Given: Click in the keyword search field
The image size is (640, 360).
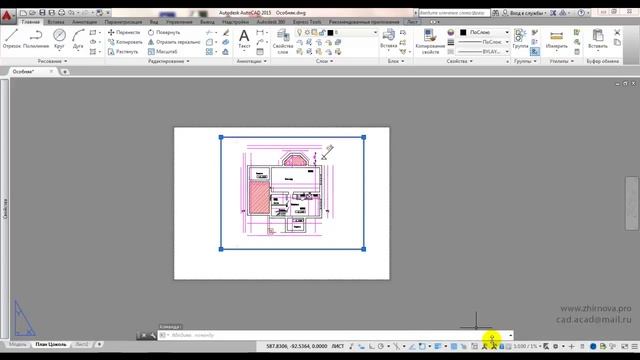Looking at the screenshot, I should coord(454,13).
